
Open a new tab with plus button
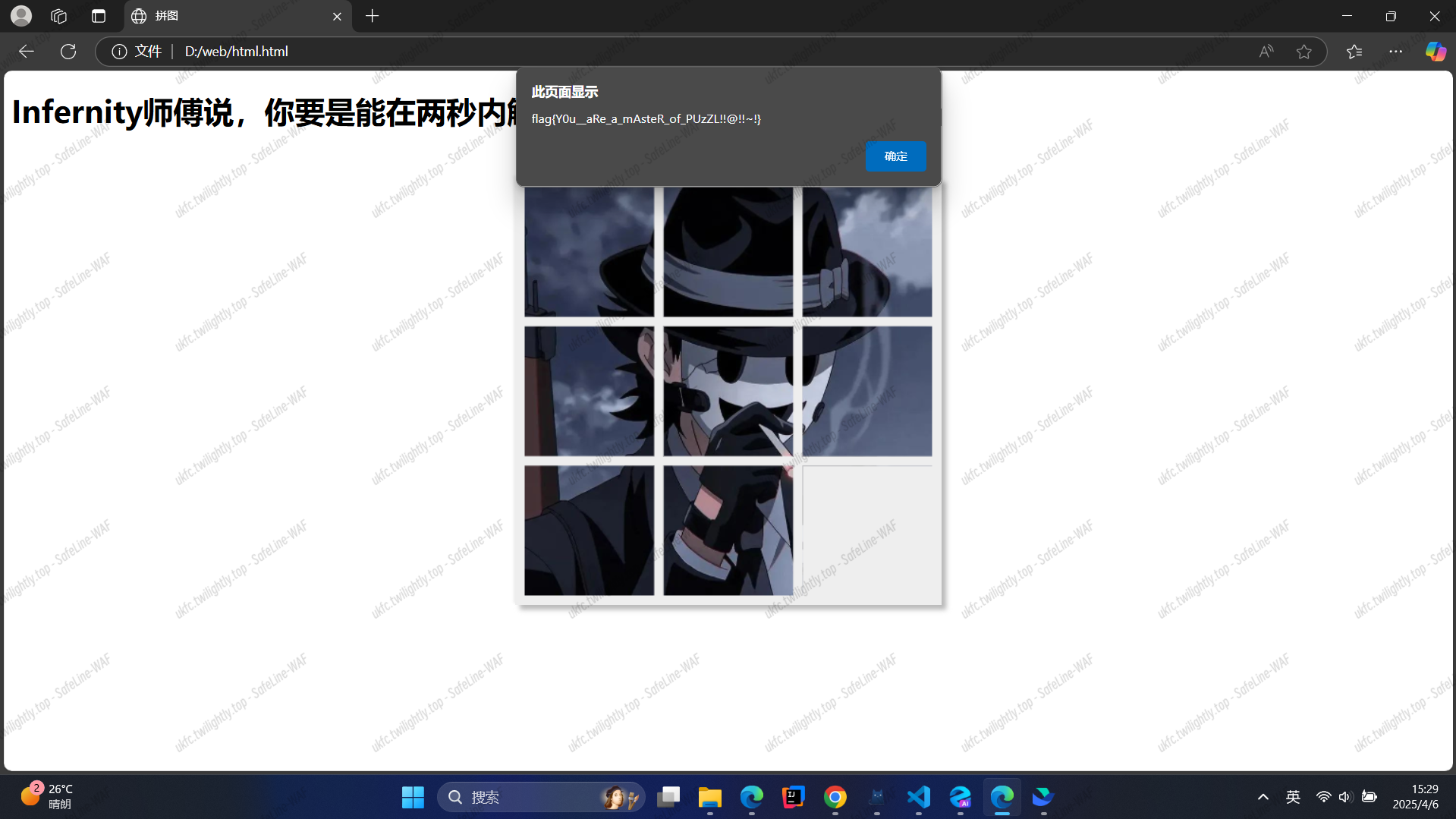(372, 16)
